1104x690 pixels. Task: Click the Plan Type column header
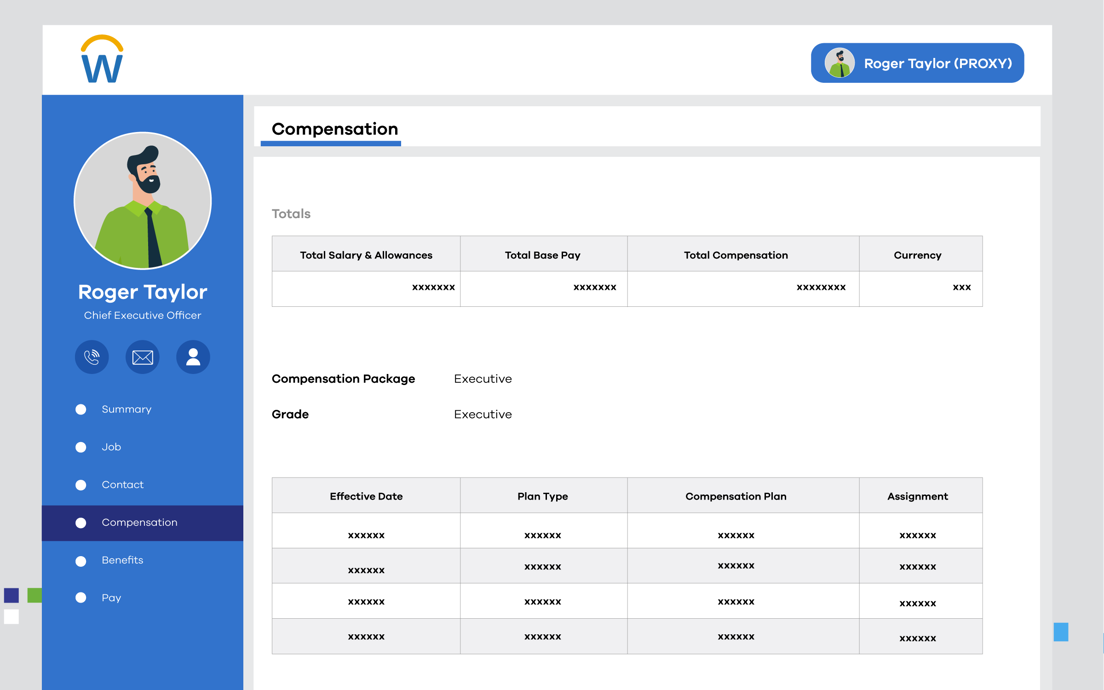[543, 496]
